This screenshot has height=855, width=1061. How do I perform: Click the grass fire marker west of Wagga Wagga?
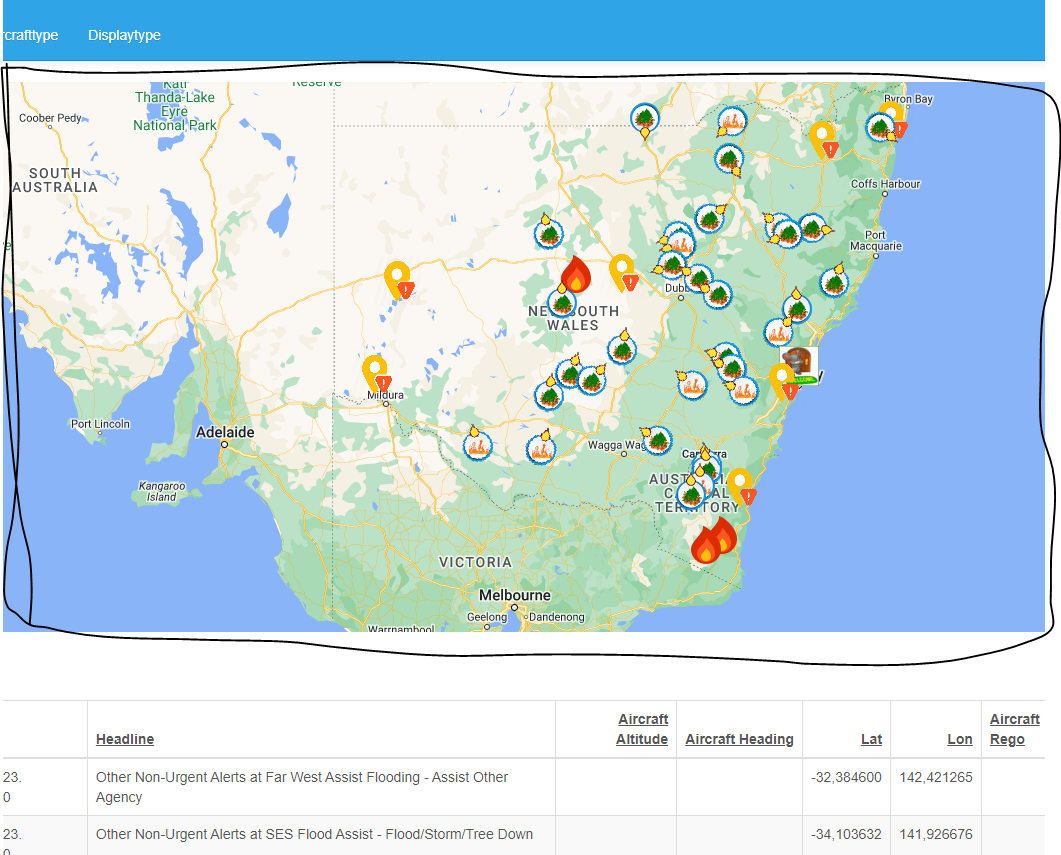click(542, 450)
